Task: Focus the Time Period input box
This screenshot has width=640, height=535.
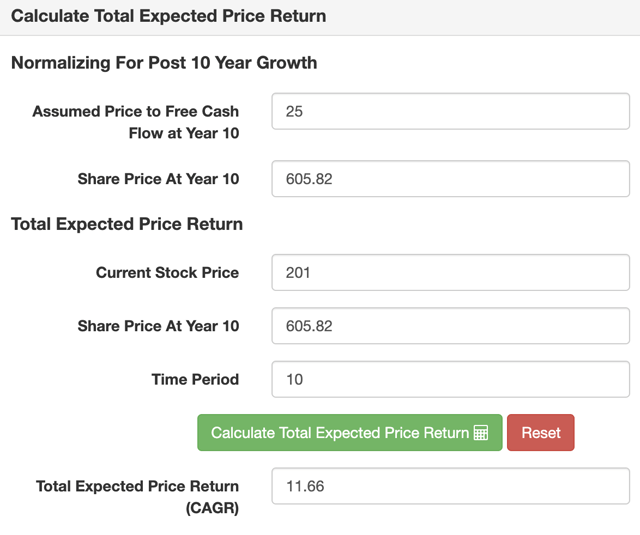Action: [x=451, y=380]
